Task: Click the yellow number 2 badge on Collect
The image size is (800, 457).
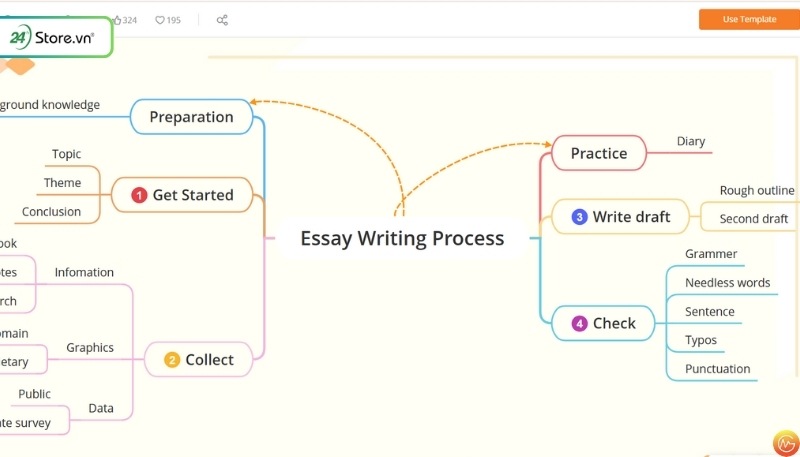Action: (172, 360)
